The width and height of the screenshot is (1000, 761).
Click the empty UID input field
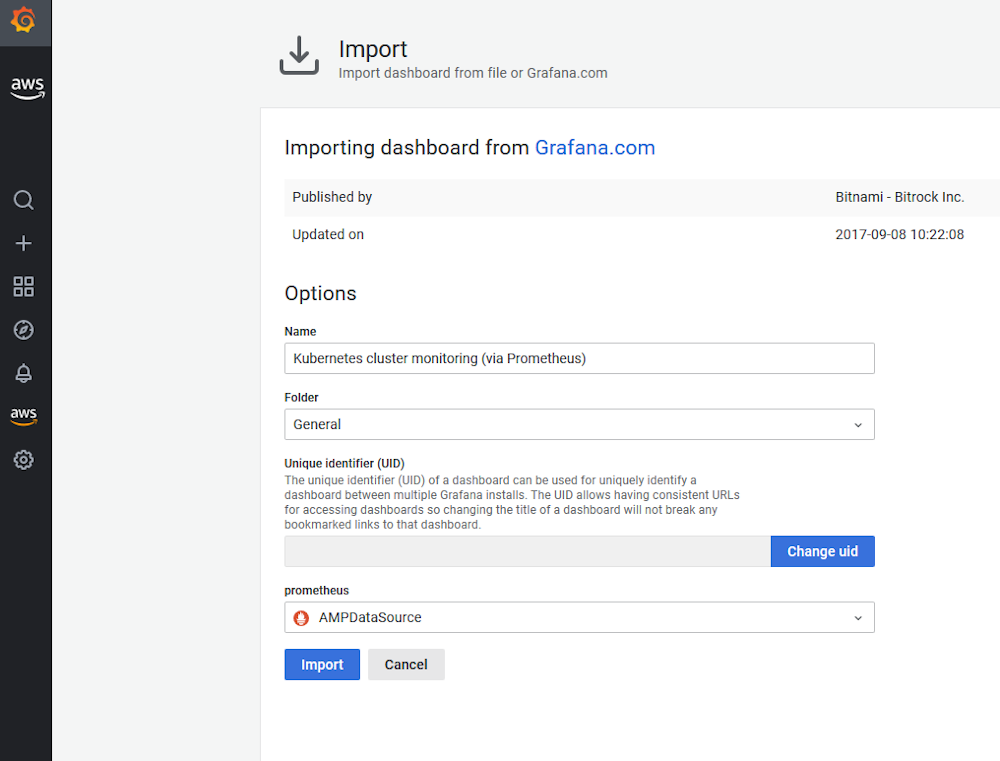(527, 551)
